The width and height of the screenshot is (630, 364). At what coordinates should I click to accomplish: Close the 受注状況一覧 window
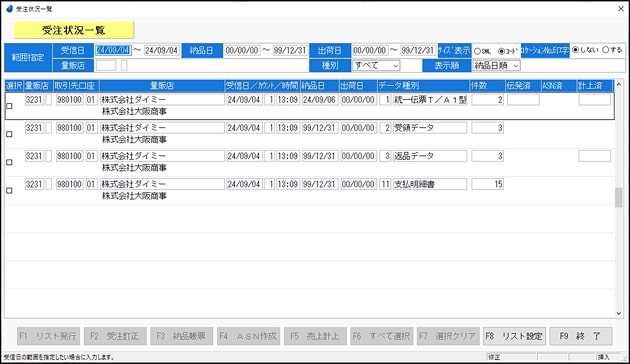point(620,8)
